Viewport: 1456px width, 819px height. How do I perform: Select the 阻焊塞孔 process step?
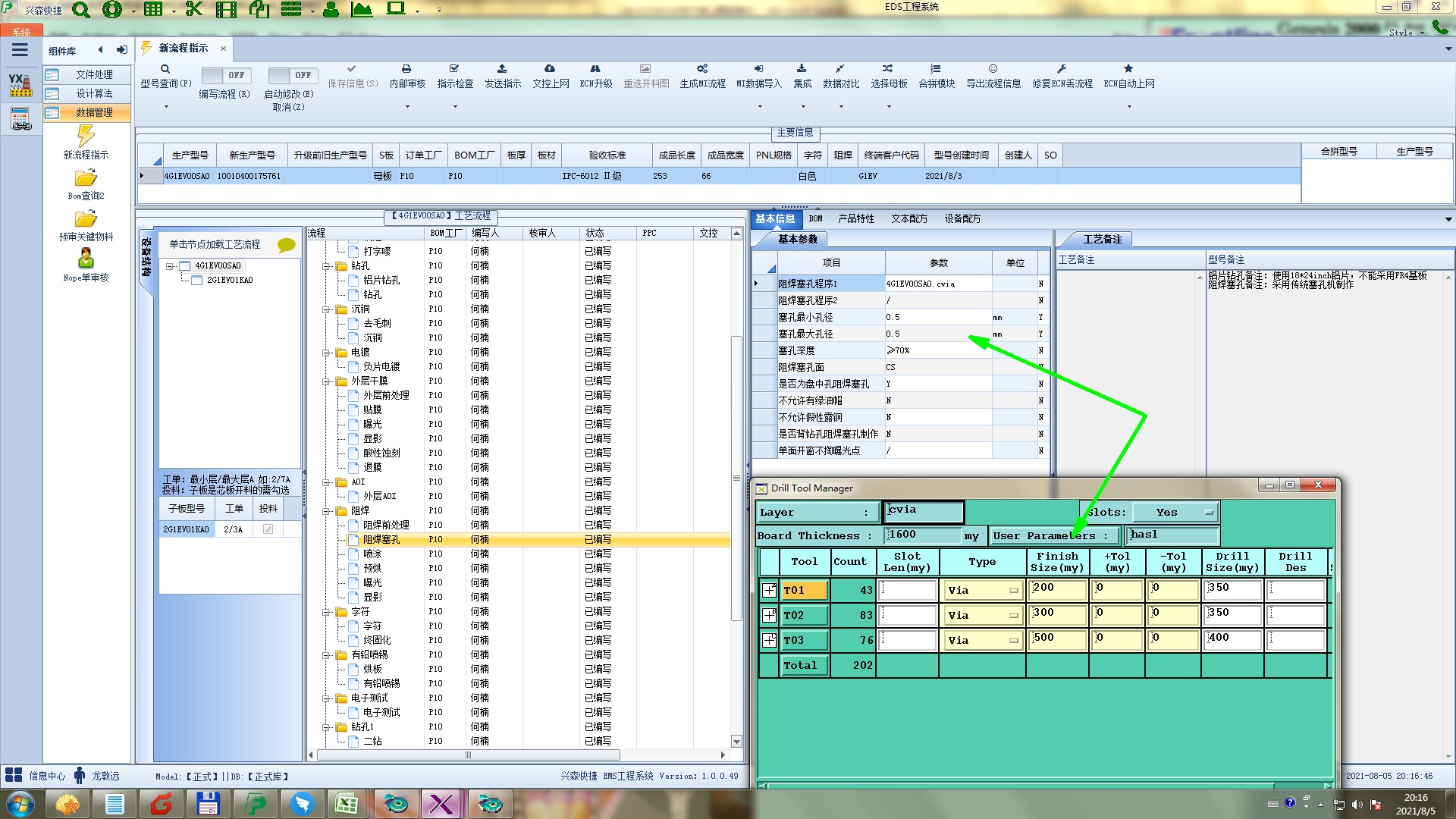point(381,540)
